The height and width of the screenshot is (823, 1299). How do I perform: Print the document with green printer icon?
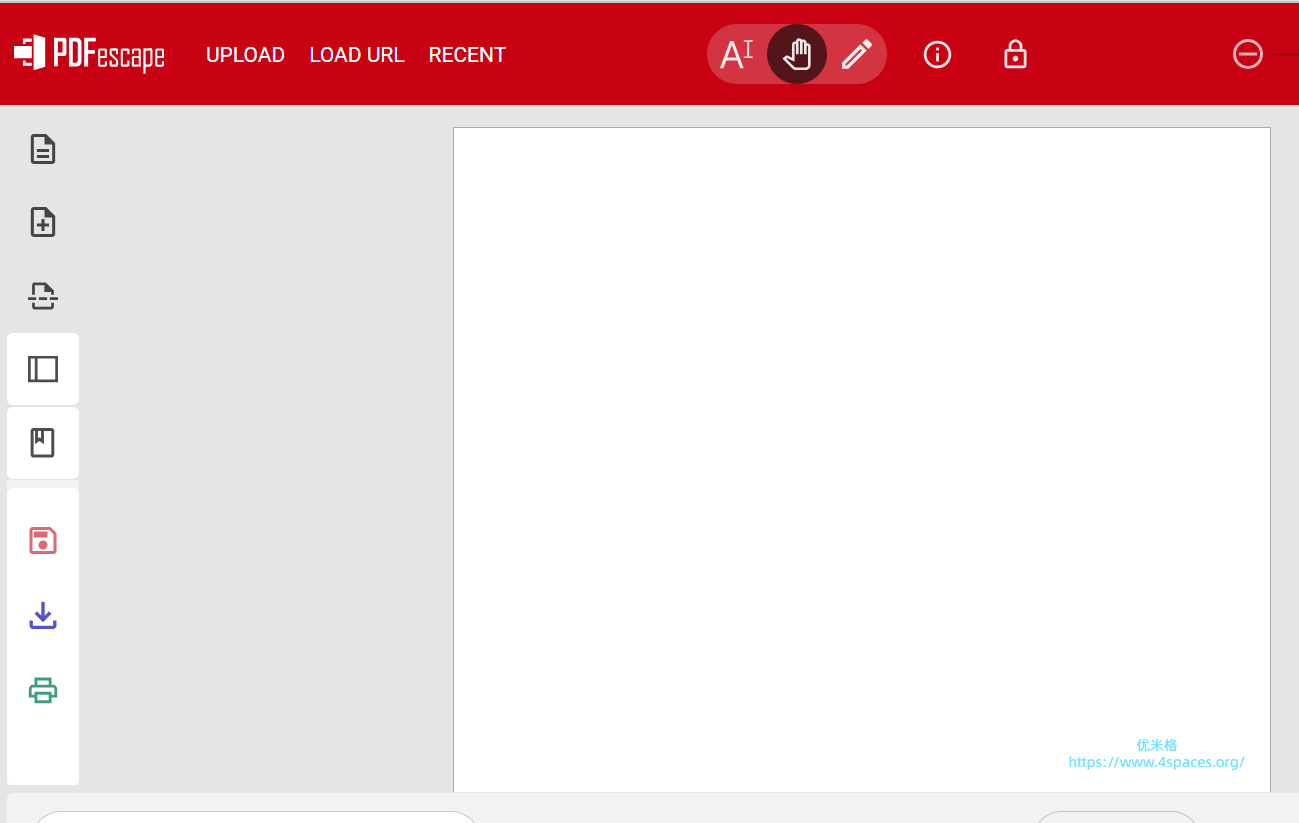tap(43, 690)
